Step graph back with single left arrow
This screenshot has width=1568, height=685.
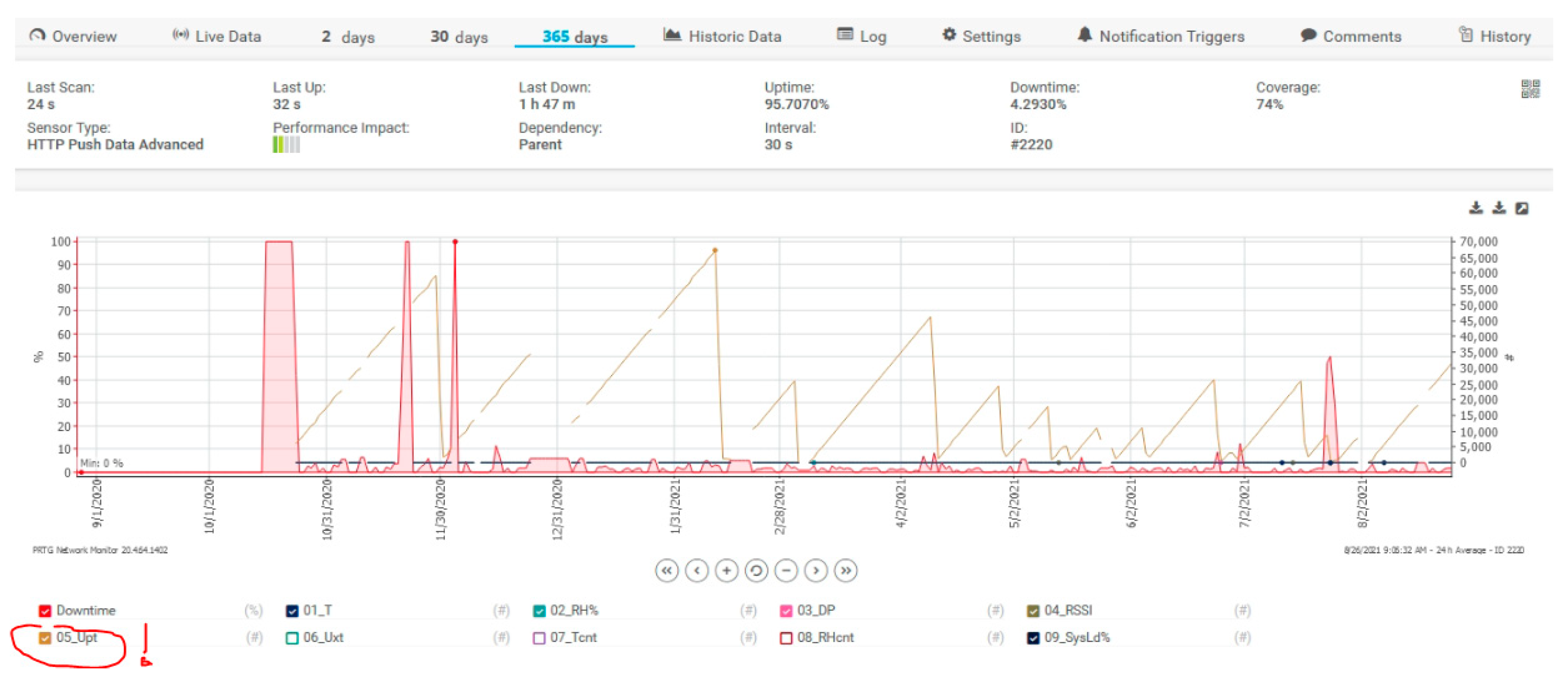coord(696,571)
